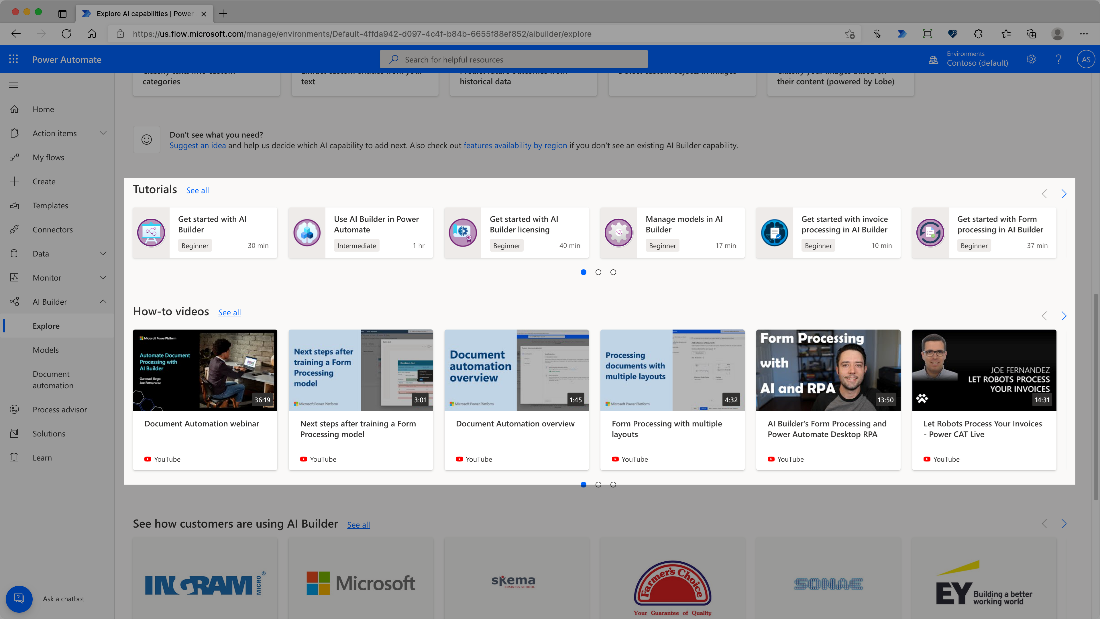
Task: Click the Help question mark icon
Action: pyautogui.click(x=1058, y=60)
